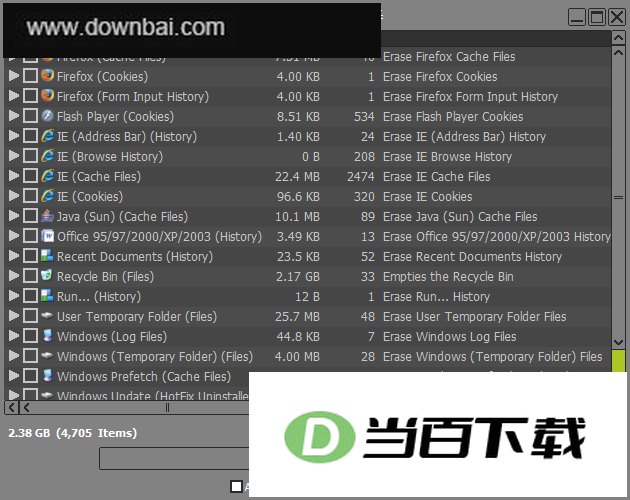
Task: Click the green indicator below the scrollbar
Action: [618, 360]
